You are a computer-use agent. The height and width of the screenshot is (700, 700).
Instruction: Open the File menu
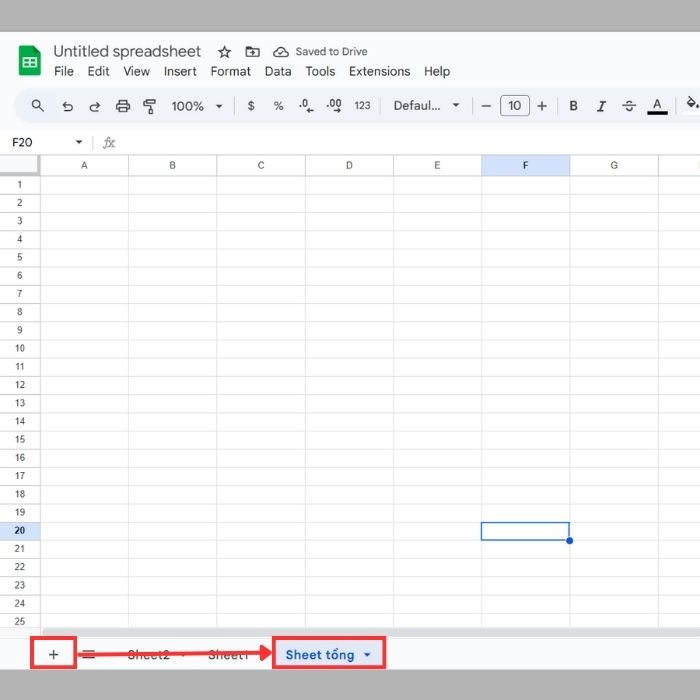[x=64, y=71]
